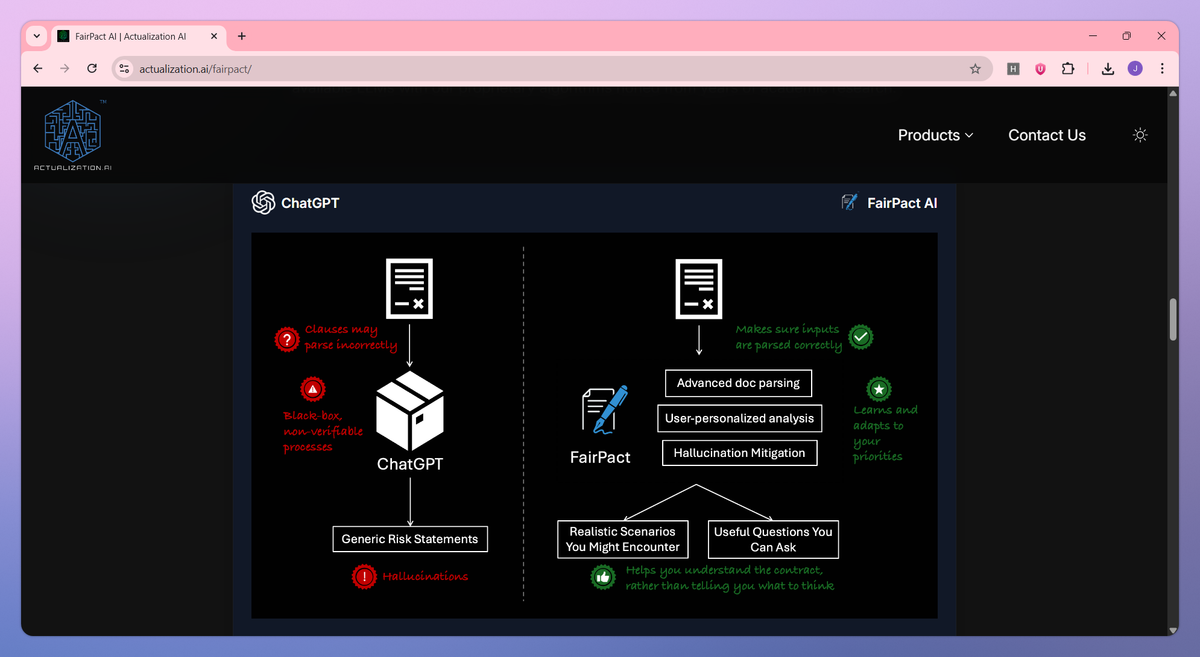Click the red shield extension icon

(x=1041, y=69)
